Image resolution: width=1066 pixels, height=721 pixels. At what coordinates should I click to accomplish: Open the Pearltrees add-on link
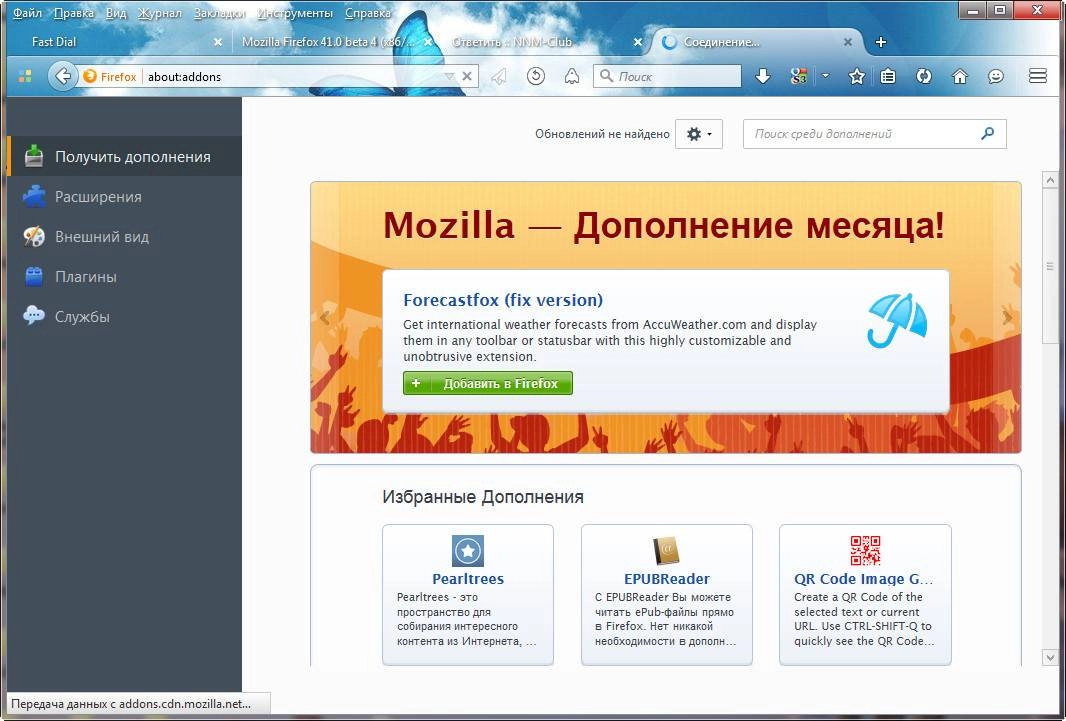(x=468, y=579)
